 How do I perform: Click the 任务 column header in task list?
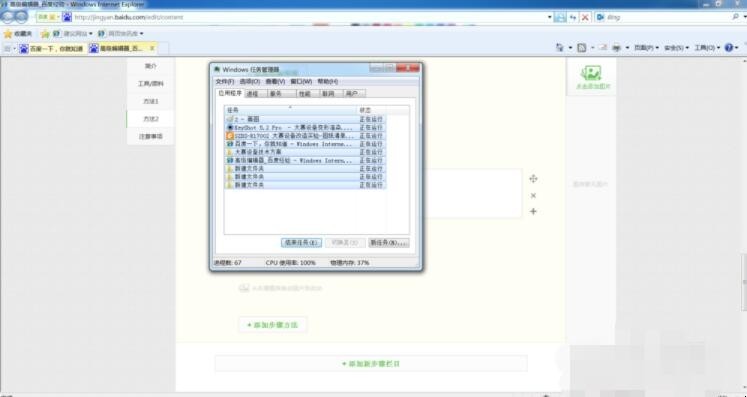pos(290,110)
